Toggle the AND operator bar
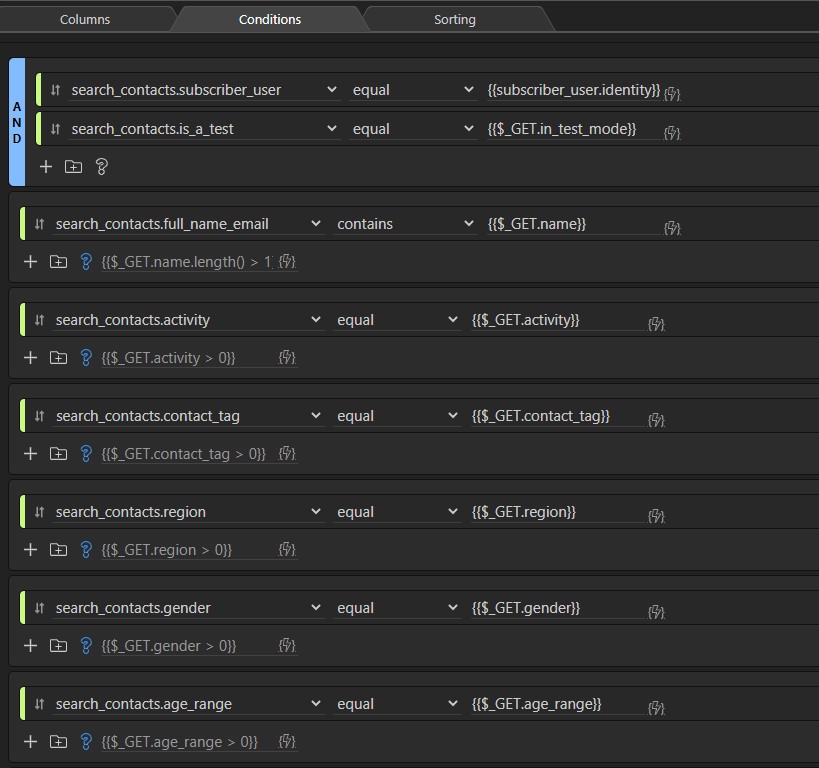This screenshot has height=768, width=819. pos(17,122)
